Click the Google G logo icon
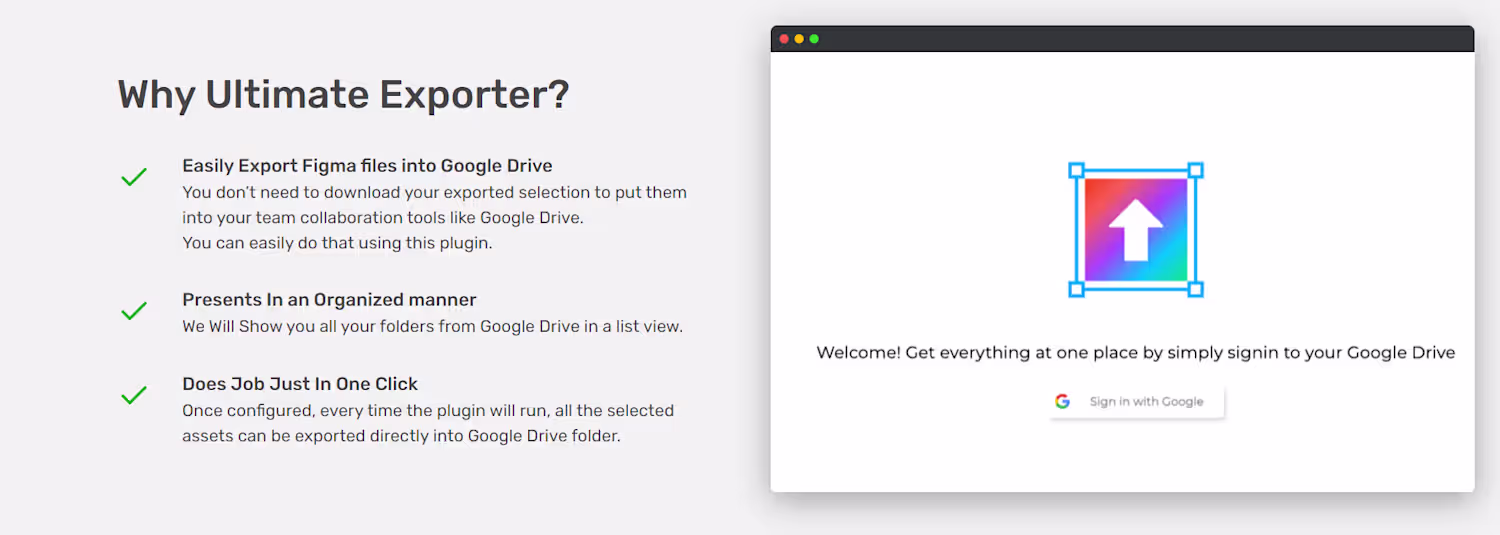Image resolution: width=1500 pixels, height=535 pixels. (x=1062, y=402)
